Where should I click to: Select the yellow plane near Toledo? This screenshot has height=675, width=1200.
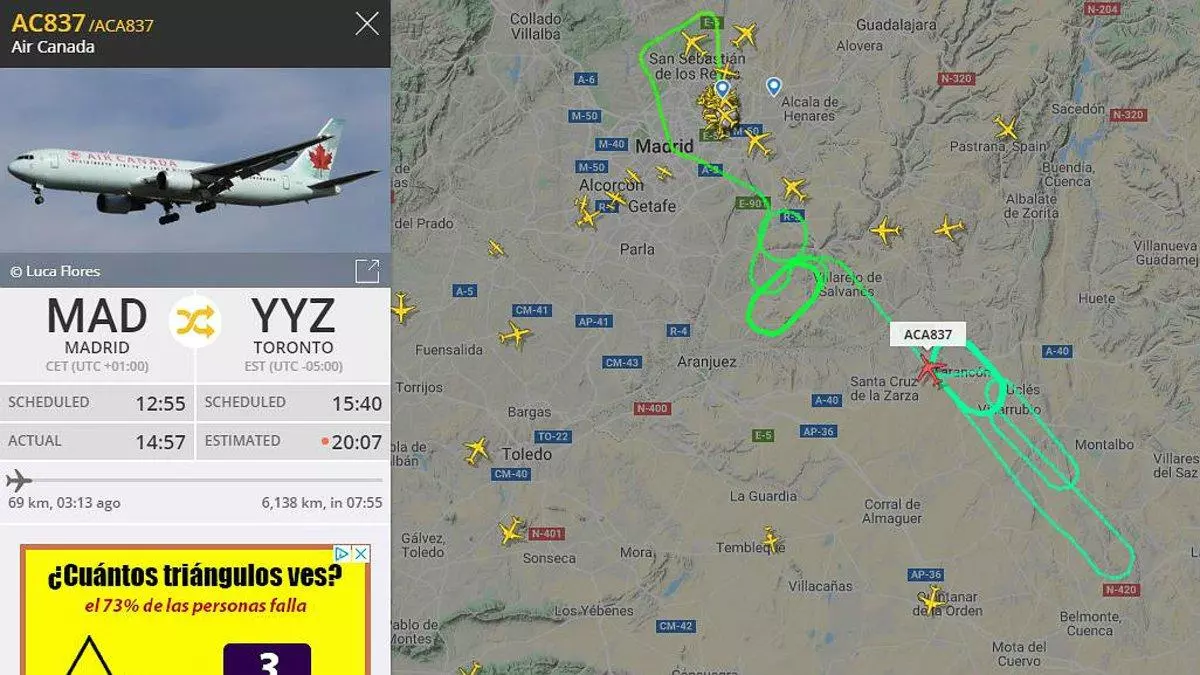[477, 450]
